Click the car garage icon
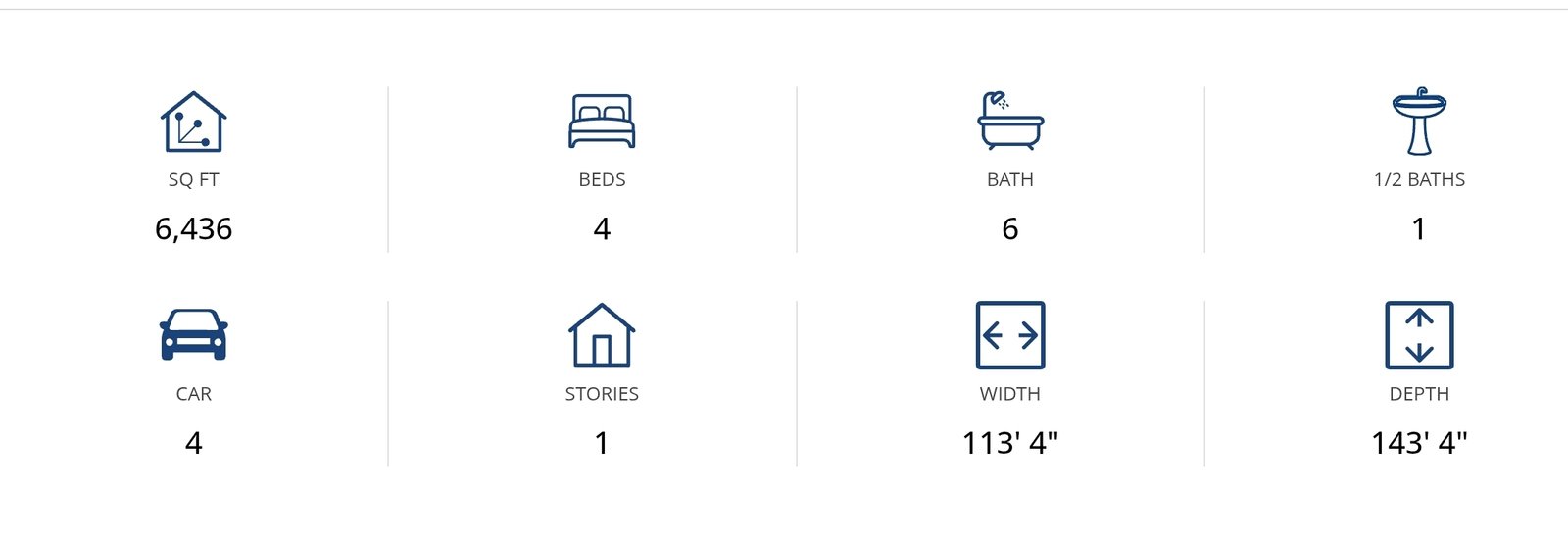Screen dimensions: 1568x539 click(194, 335)
